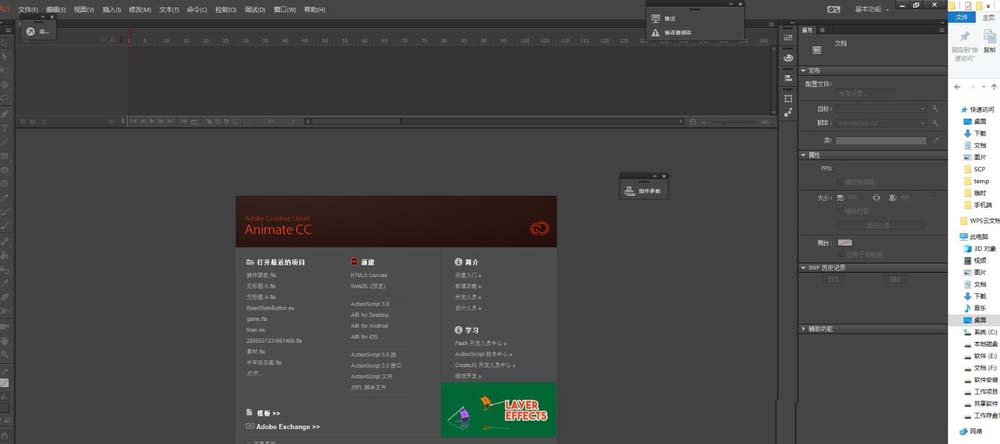Click the 类 input field
Viewport: 1000px width, 444px height.
(x=881, y=140)
